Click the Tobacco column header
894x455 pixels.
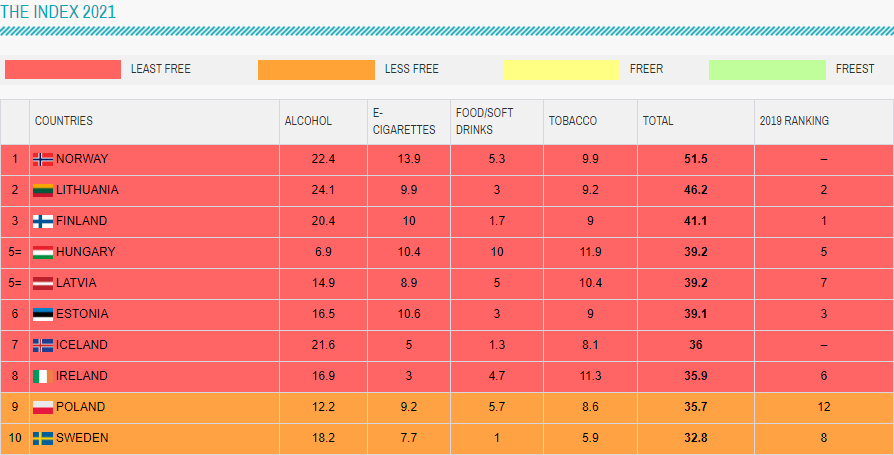(573, 121)
